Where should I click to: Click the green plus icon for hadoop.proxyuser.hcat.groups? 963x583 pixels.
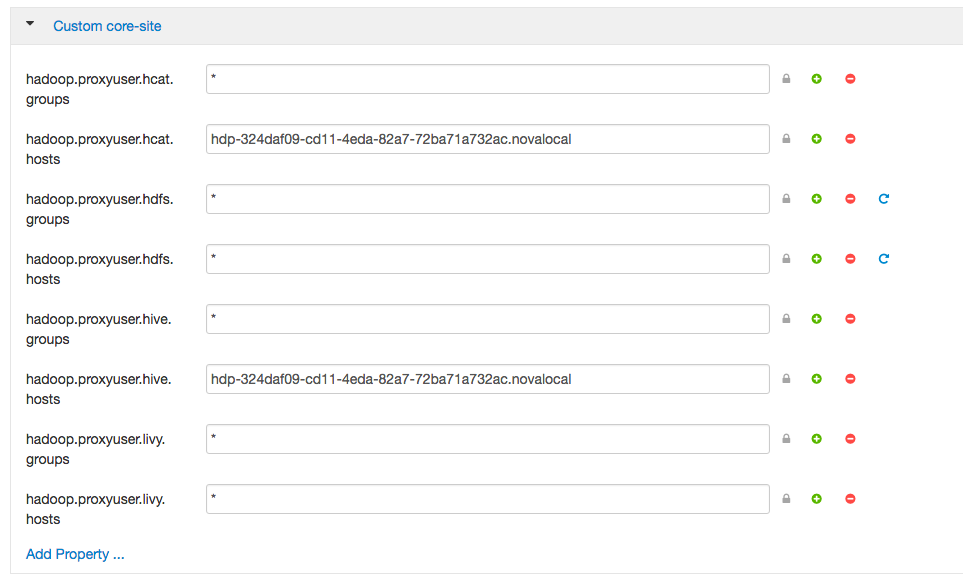tap(817, 79)
